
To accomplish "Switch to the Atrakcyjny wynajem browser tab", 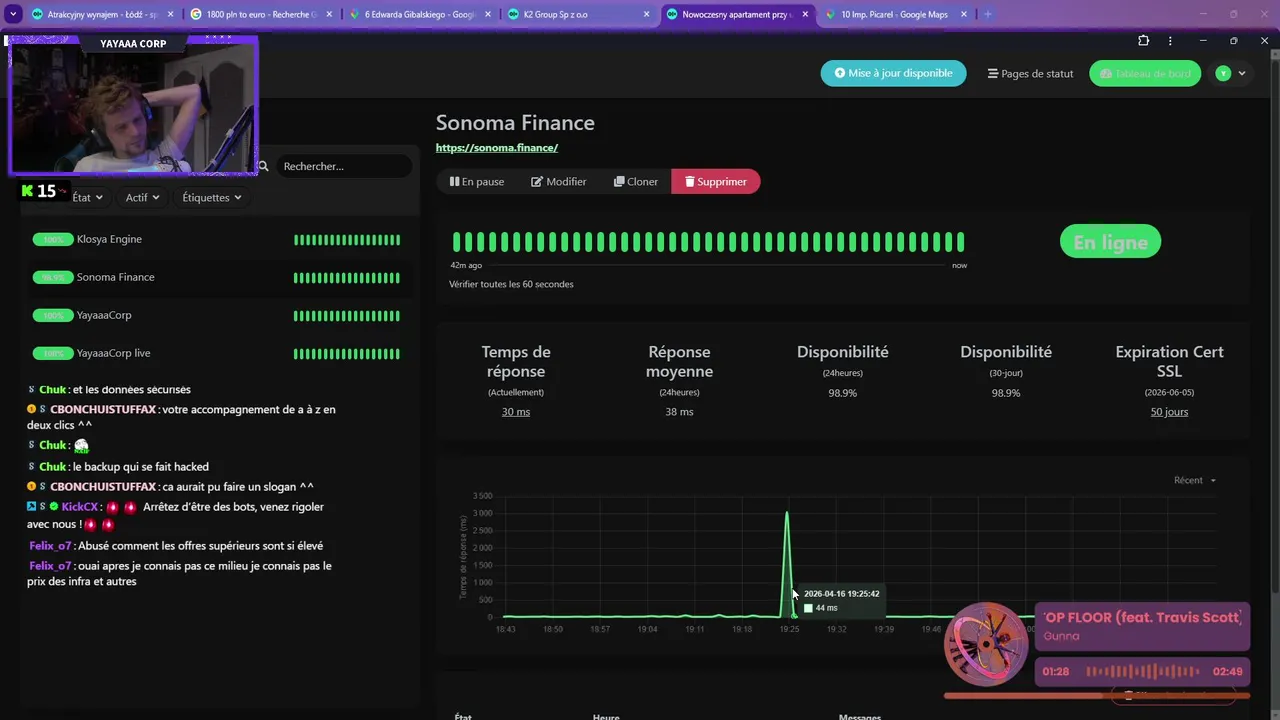I will [95, 15].
